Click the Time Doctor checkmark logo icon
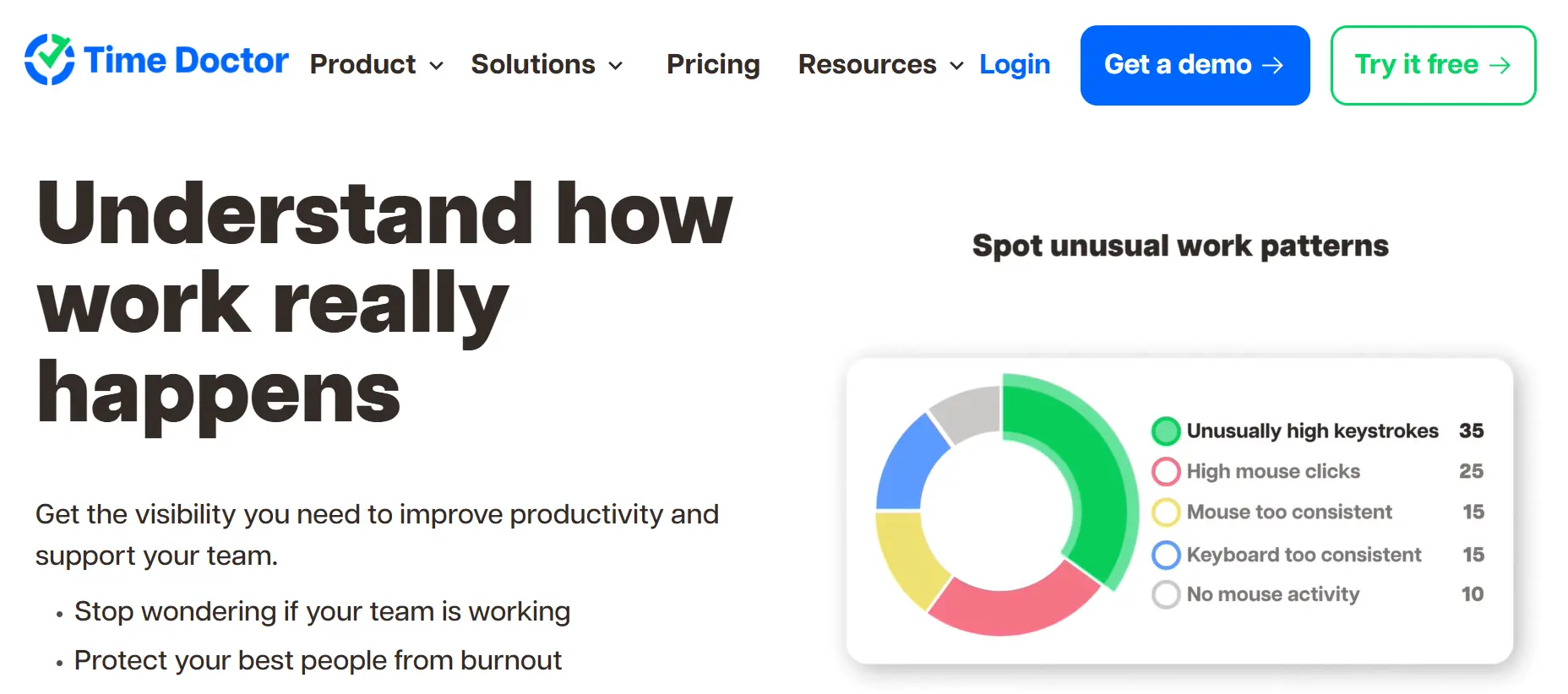Image resolution: width=1568 pixels, height=694 pixels. pyautogui.click(x=49, y=60)
